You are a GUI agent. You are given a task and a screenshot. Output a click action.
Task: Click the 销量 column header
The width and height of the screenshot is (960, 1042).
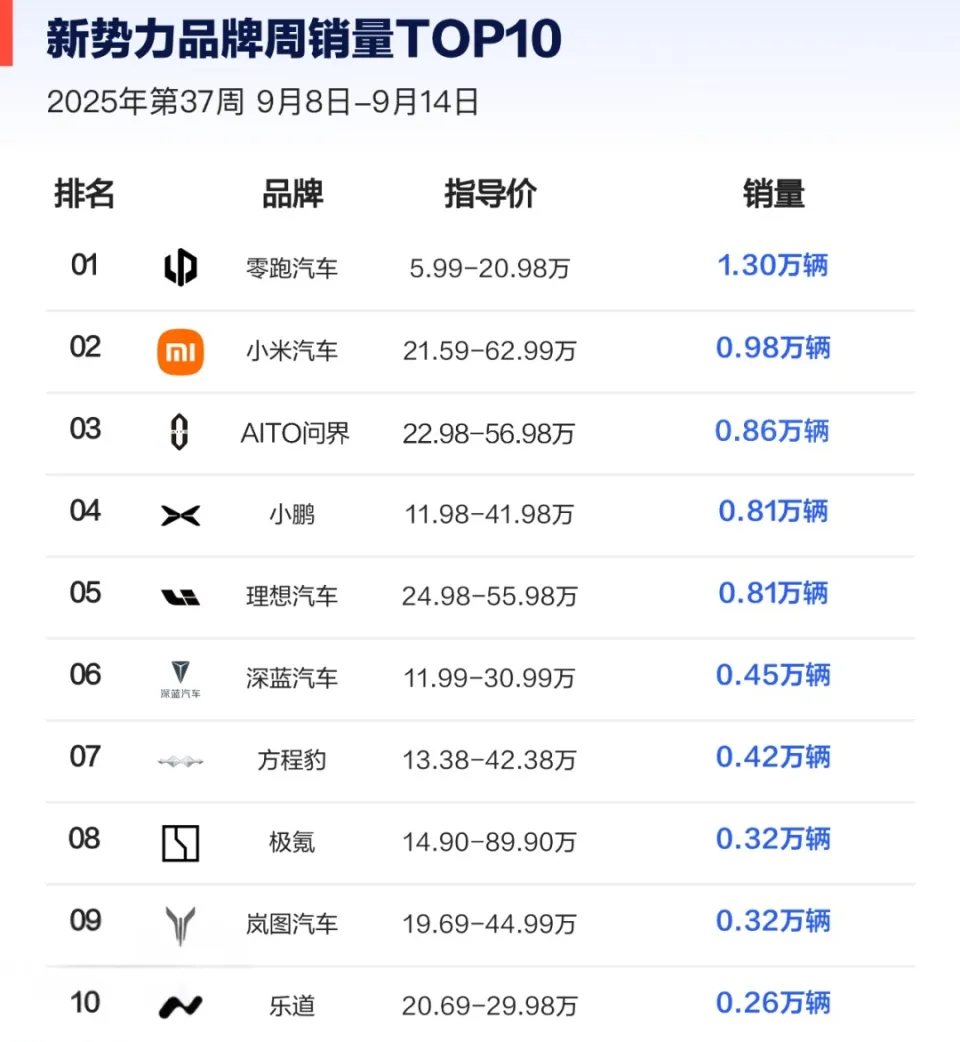point(773,194)
